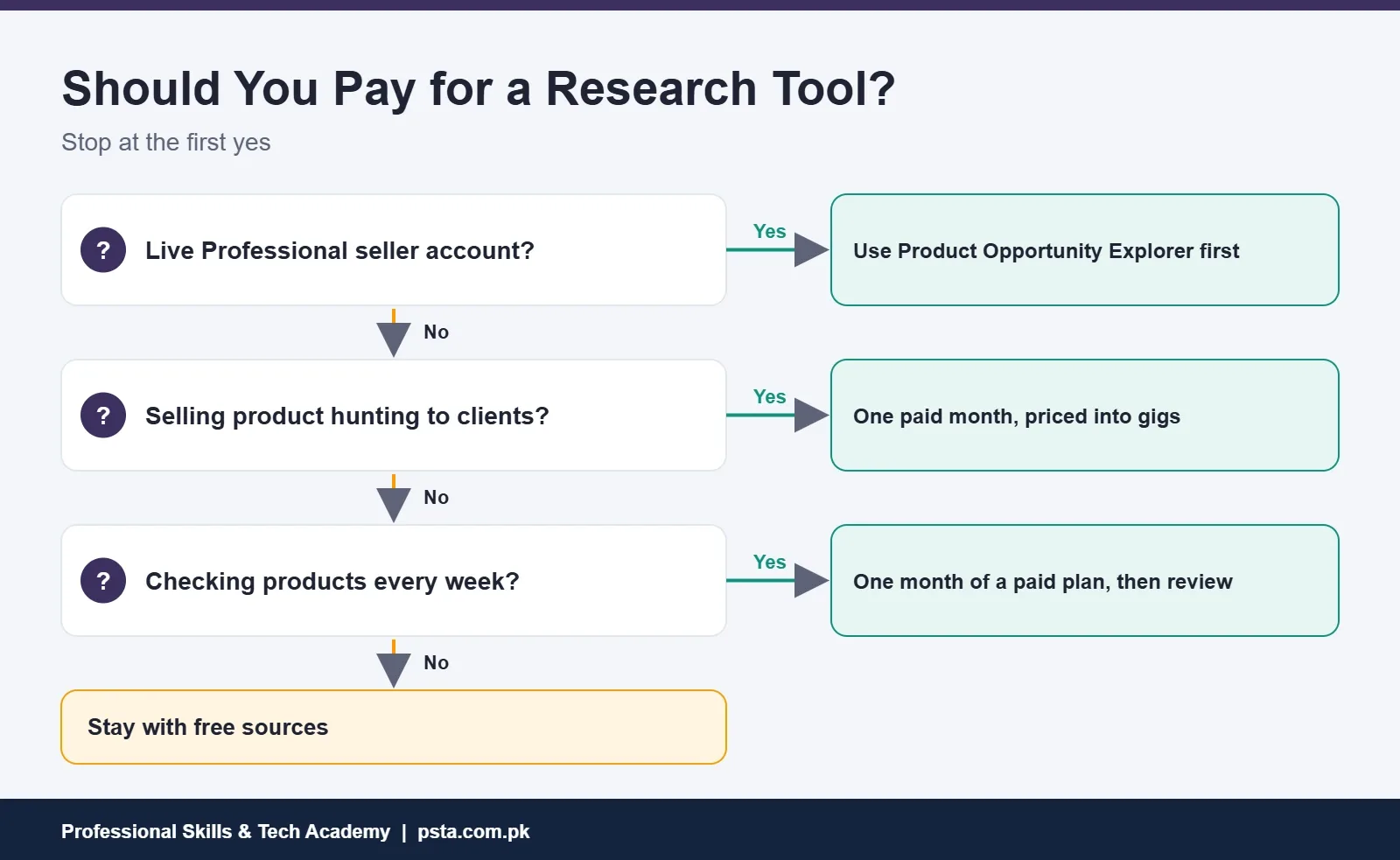Screen dimensions: 1400x860
Task: Click 'One month of a paid plan, then review'
Action: tap(1043, 582)
